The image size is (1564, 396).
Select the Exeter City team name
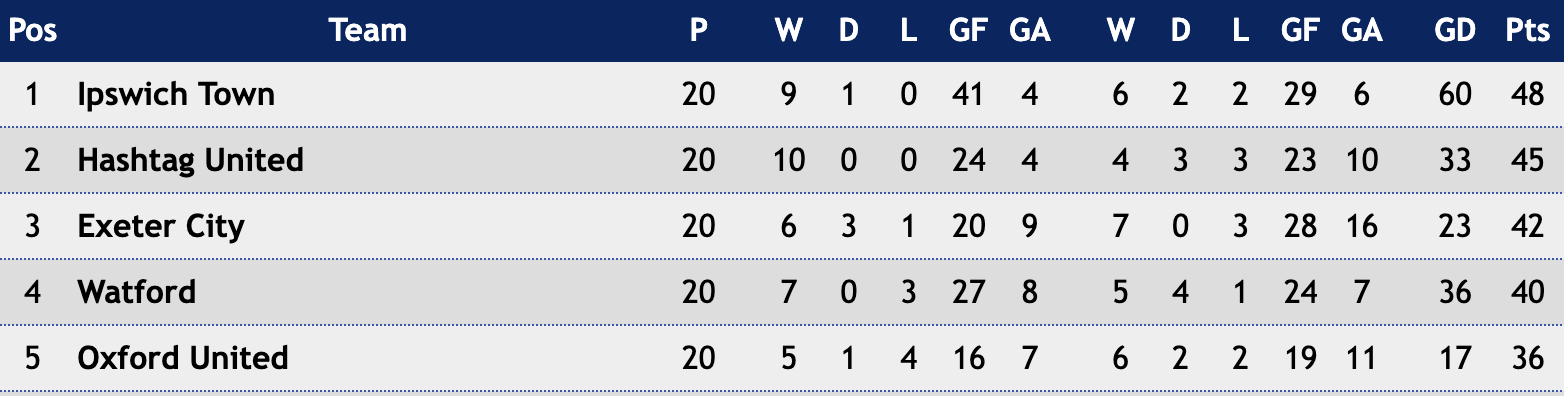coord(161,226)
